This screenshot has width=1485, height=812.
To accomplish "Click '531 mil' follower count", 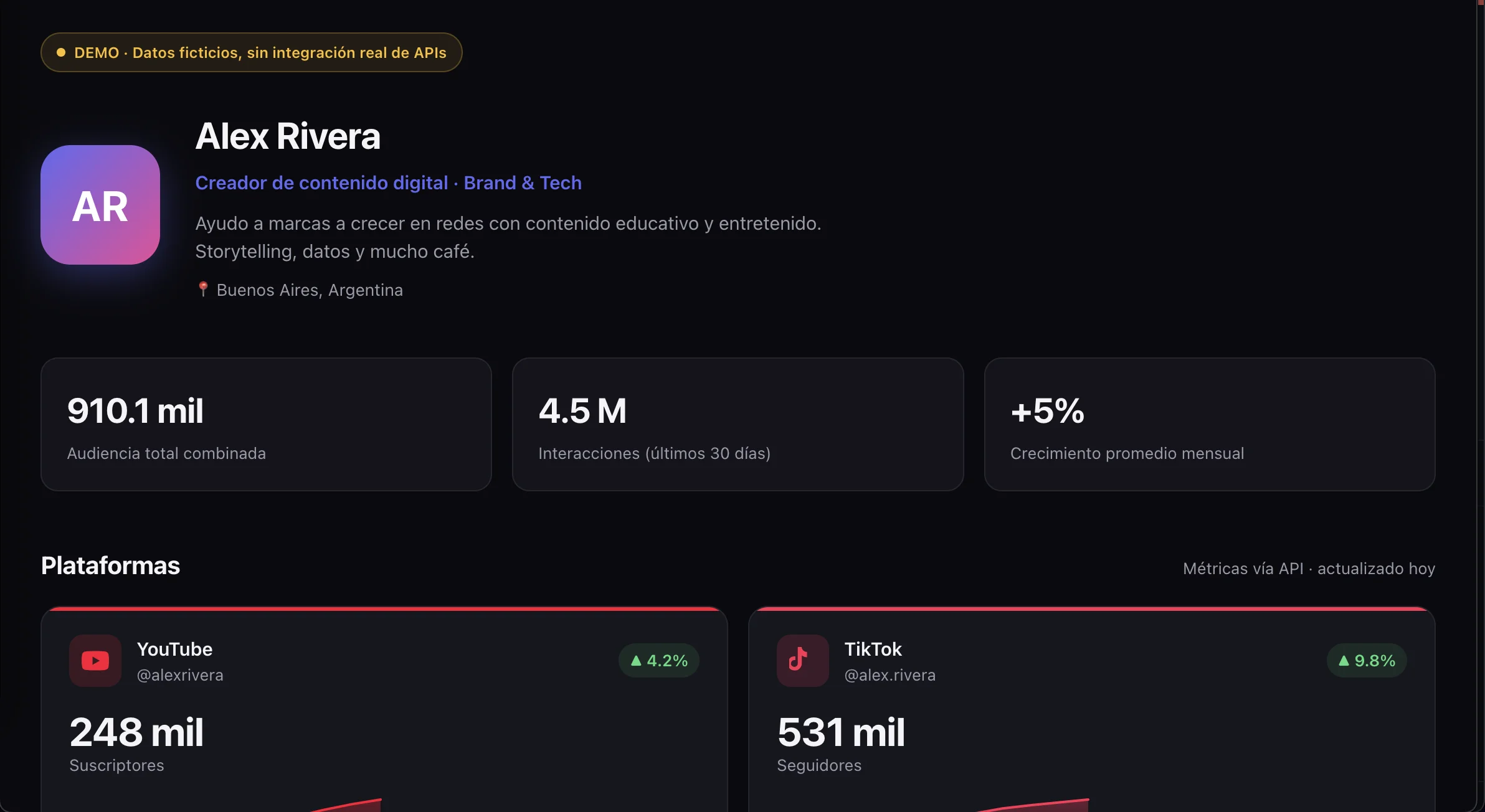I will (841, 732).
